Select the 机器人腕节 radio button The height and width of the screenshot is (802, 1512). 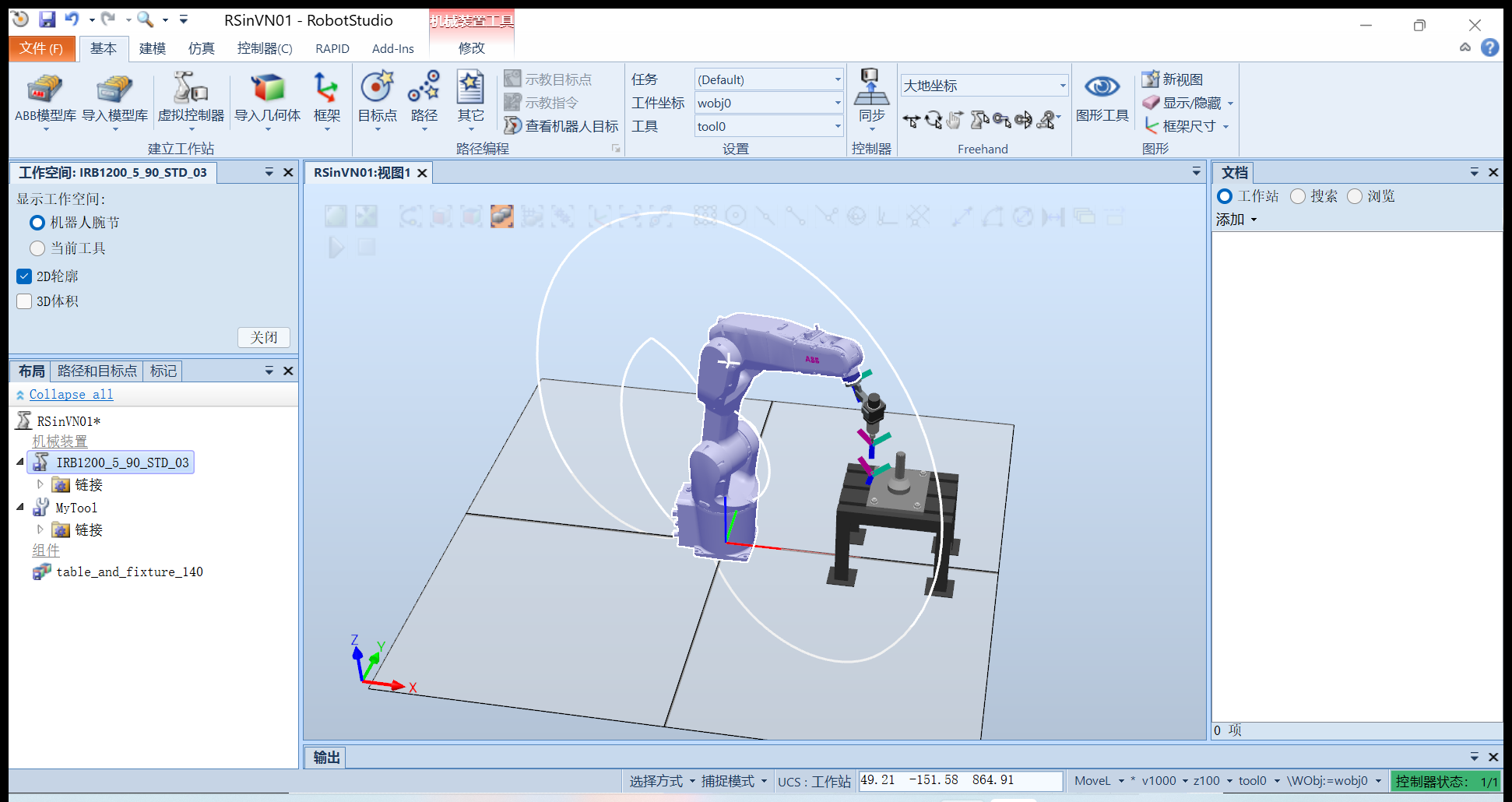pyautogui.click(x=37, y=223)
